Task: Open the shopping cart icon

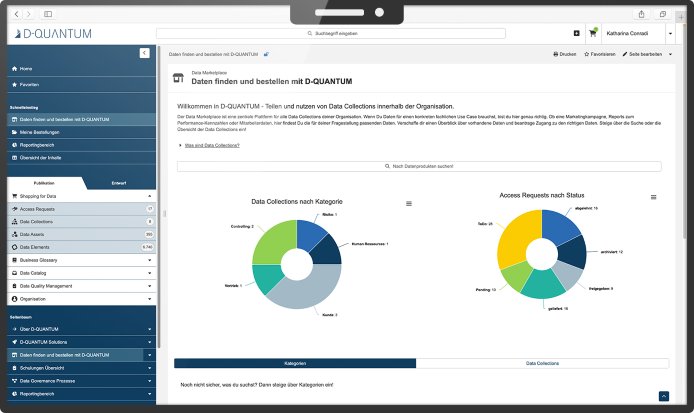Action: [593, 33]
